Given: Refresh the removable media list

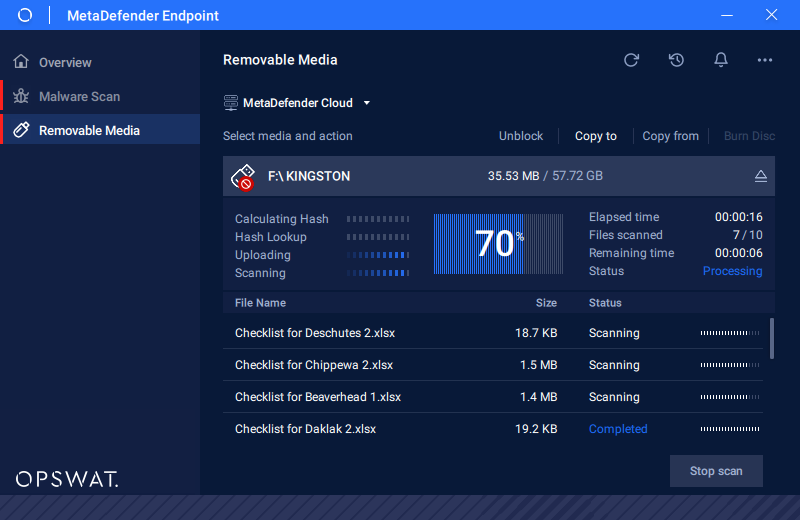Looking at the screenshot, I should coord(631,60).
